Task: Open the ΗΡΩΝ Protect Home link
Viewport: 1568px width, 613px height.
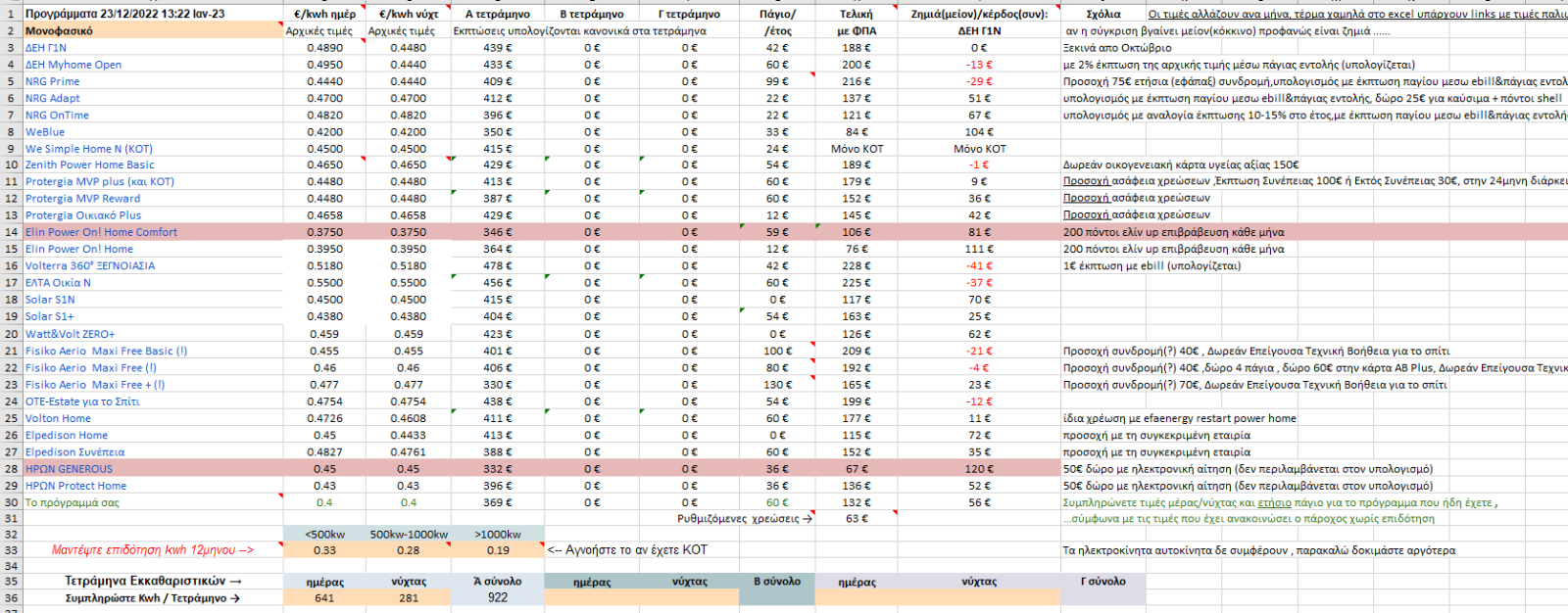Action: pos(76,485)
